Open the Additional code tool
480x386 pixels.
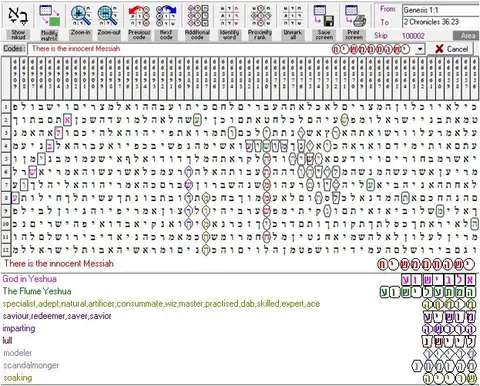tap(197, 16)
